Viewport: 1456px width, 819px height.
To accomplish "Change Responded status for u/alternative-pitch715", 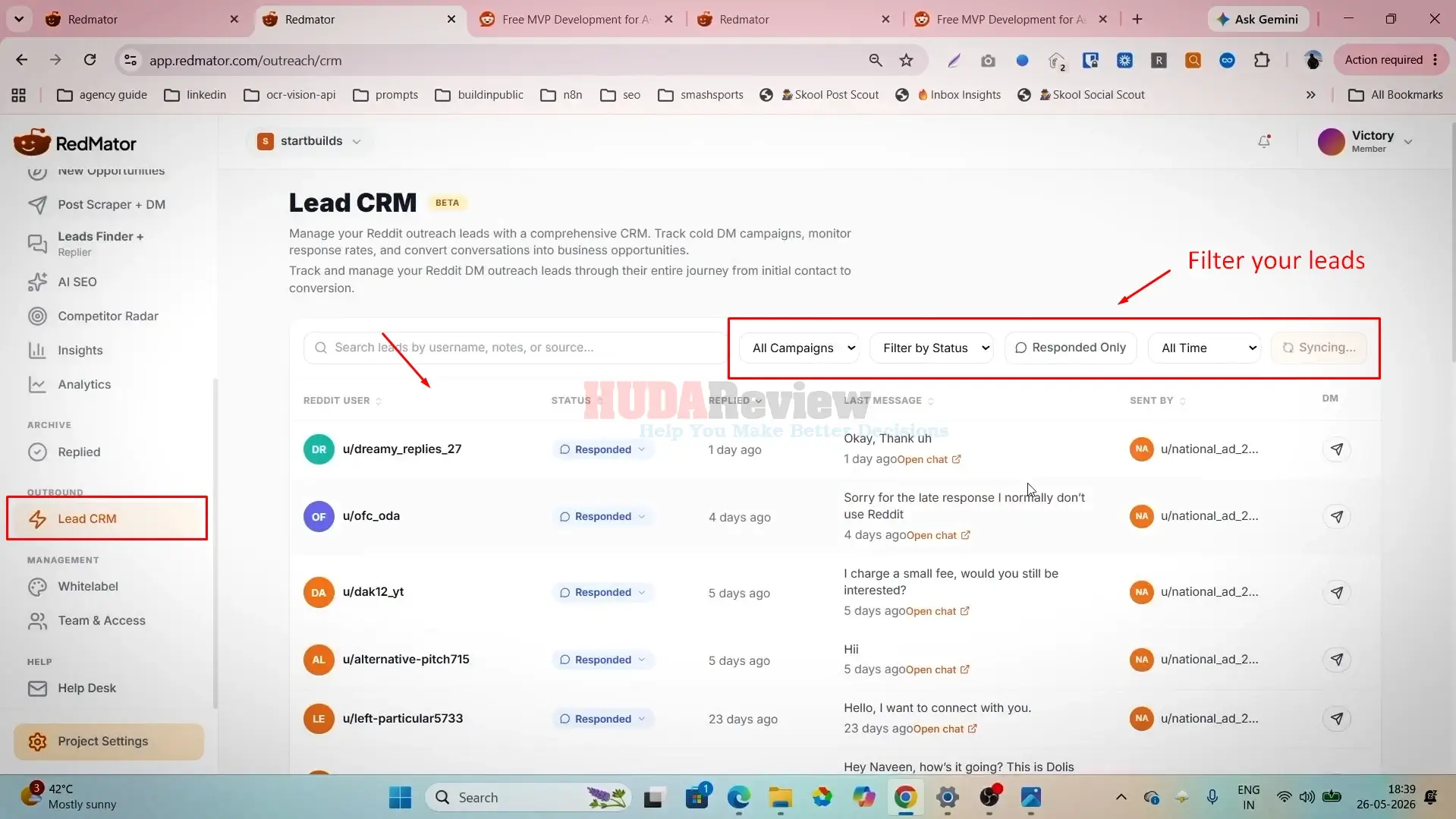I will [x=602, y=660].
